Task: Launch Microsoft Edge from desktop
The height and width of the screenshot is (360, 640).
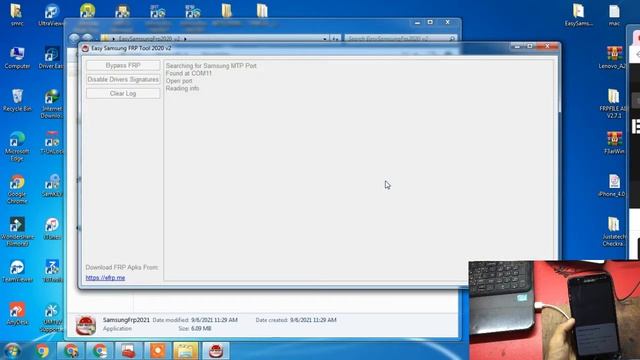Action: pyautogui.click(x=17, y=146)
